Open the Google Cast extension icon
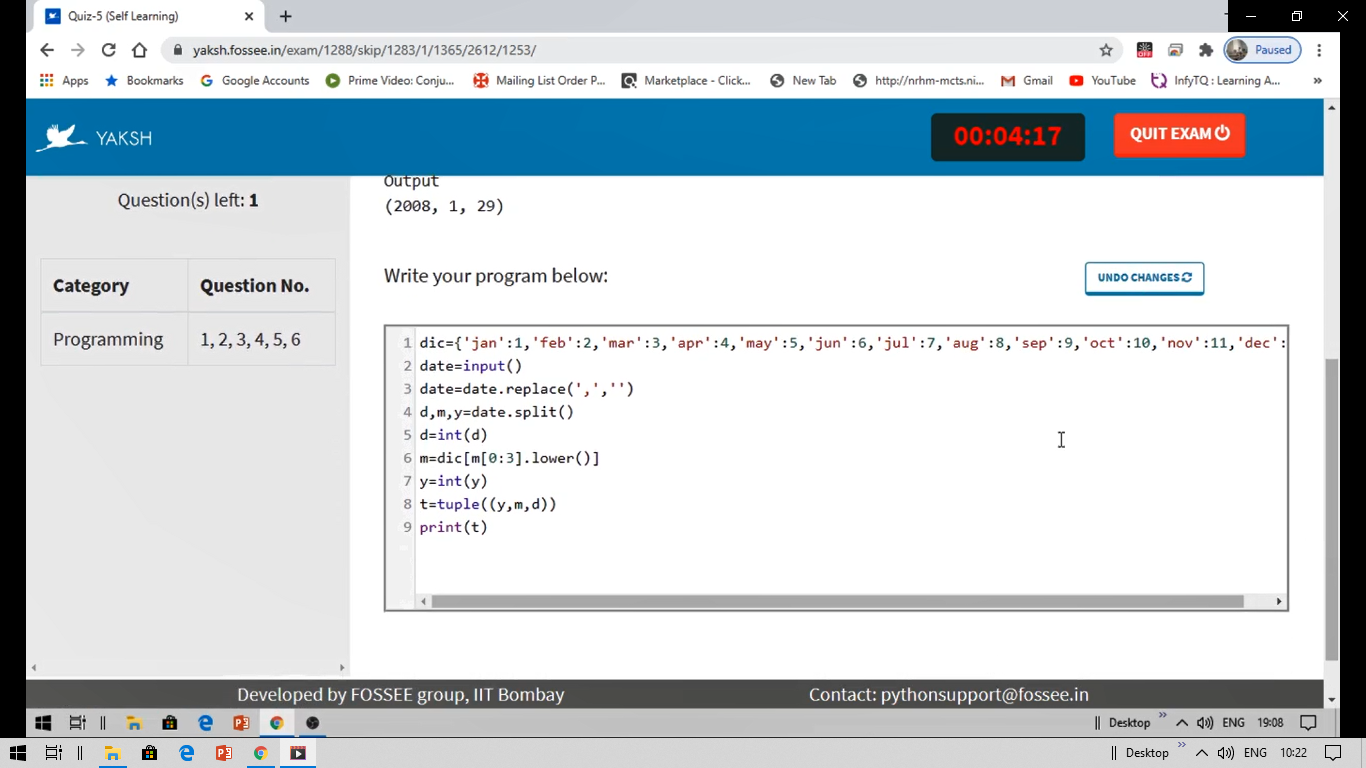The width and height of the screenshot is (1366, 768). 1175,49
